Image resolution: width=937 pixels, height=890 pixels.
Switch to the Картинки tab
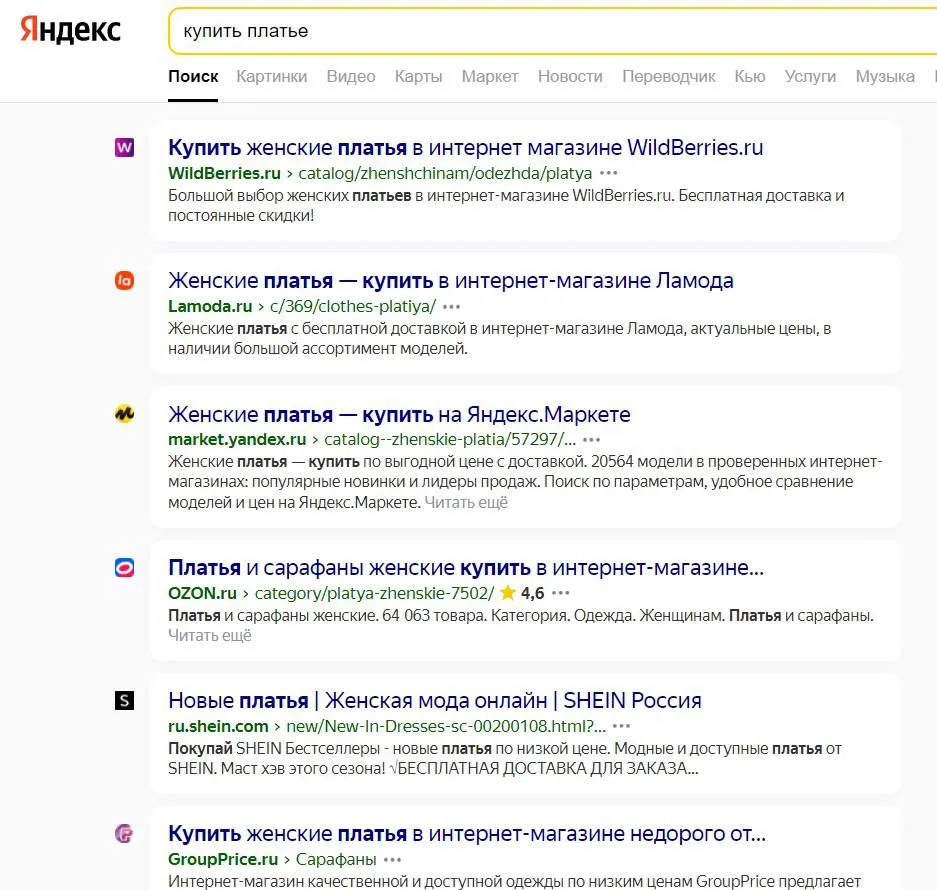[271, 76]
